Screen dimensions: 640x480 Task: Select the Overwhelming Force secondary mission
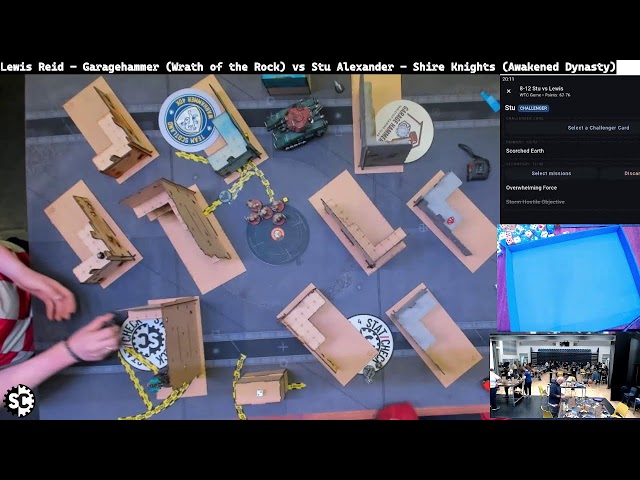click(x=531, y=187)
